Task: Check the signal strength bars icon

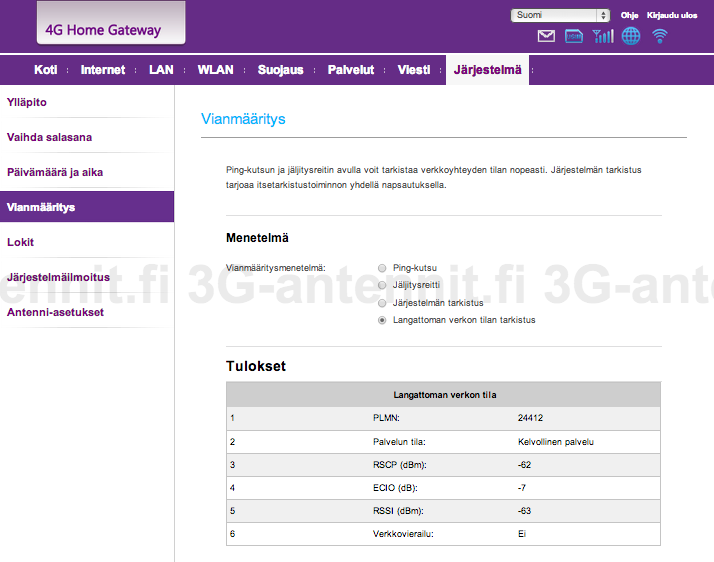Action: (x=603, y=36)
